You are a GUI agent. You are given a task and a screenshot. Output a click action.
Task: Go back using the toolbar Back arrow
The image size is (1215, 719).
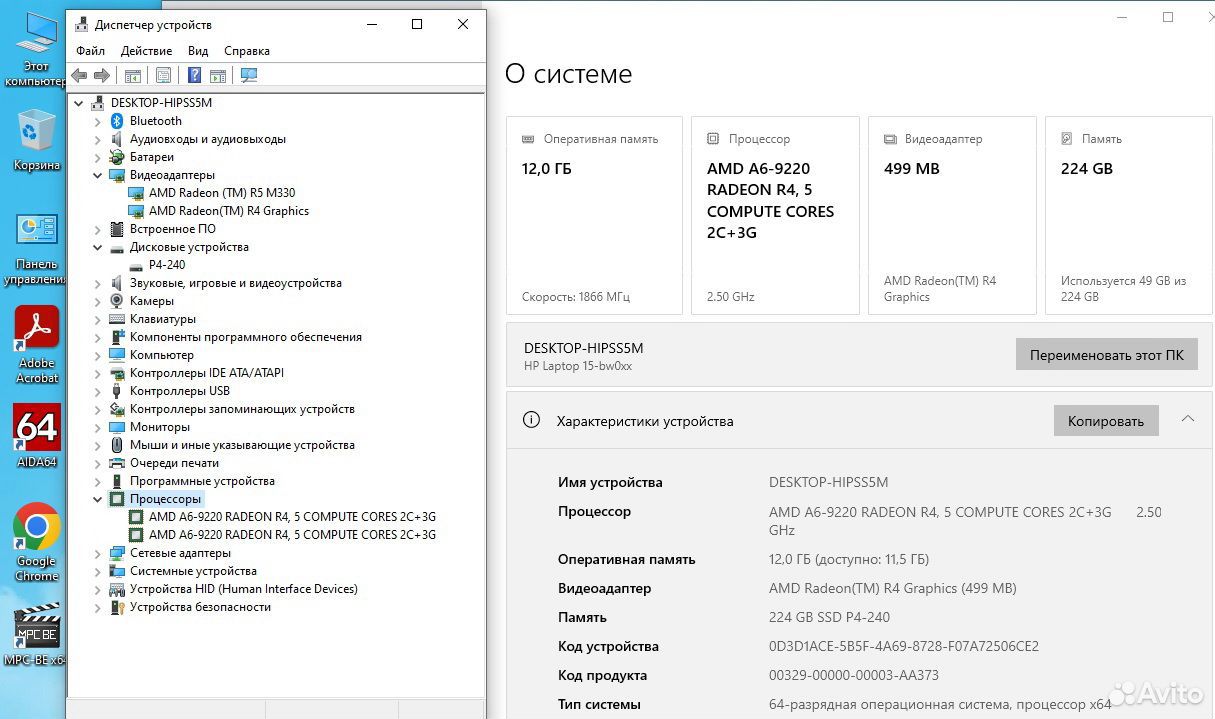[79, 75]
